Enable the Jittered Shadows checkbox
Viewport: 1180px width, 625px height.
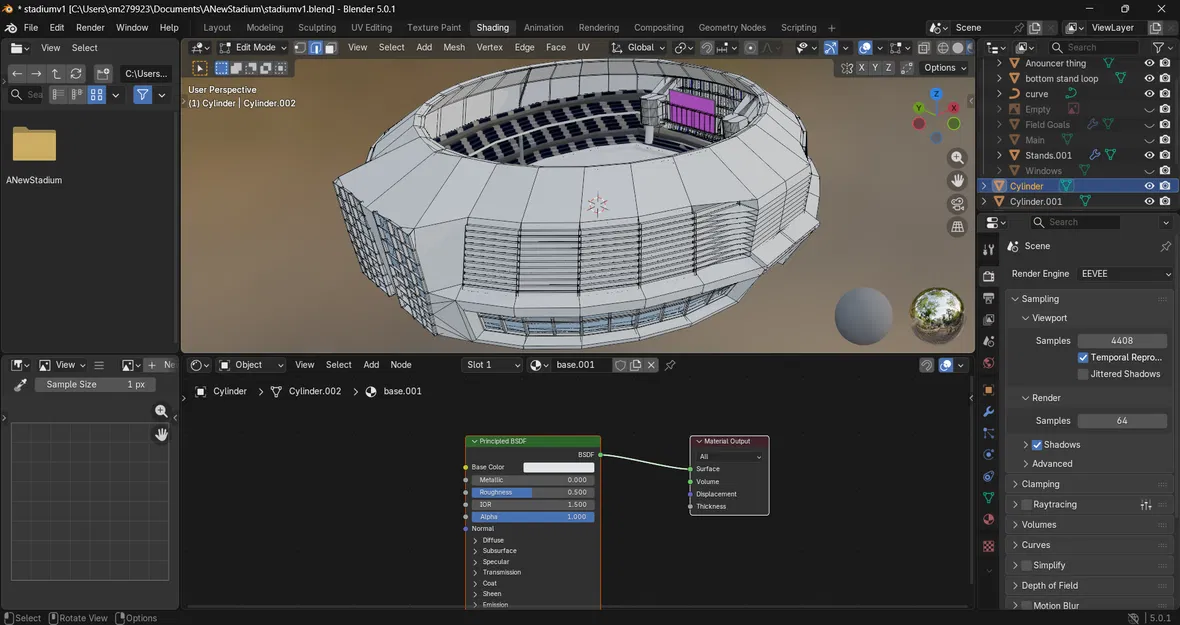click(1083, 374)
